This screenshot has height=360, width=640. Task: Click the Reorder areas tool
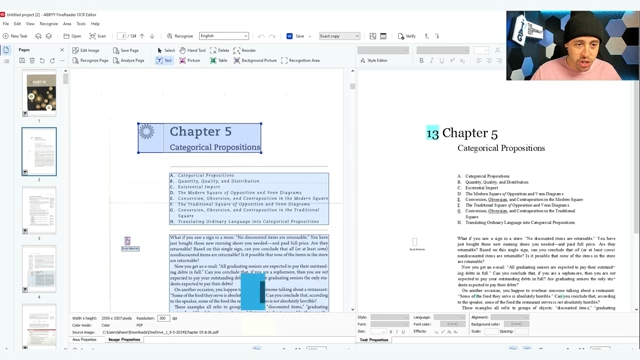click(x=244, y=50)
